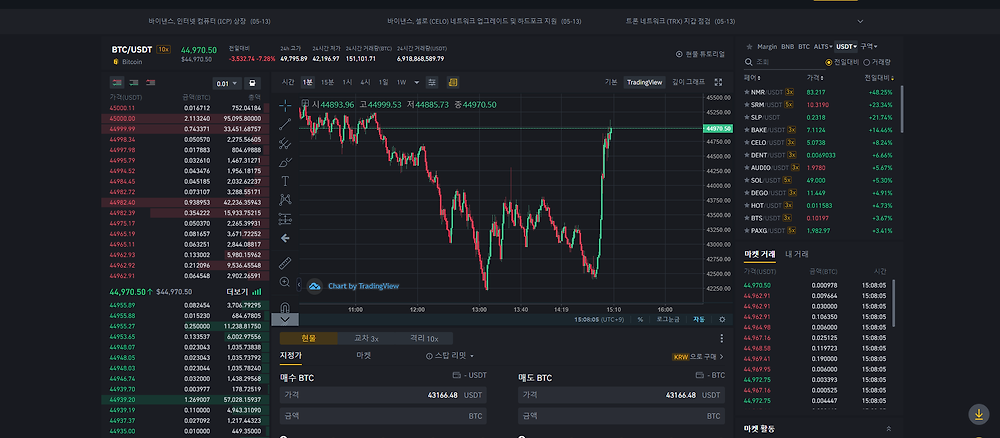The image size is (1000, 438).
Task: Open the 0.01 price grouping dropdown
Action: (228, 83)
